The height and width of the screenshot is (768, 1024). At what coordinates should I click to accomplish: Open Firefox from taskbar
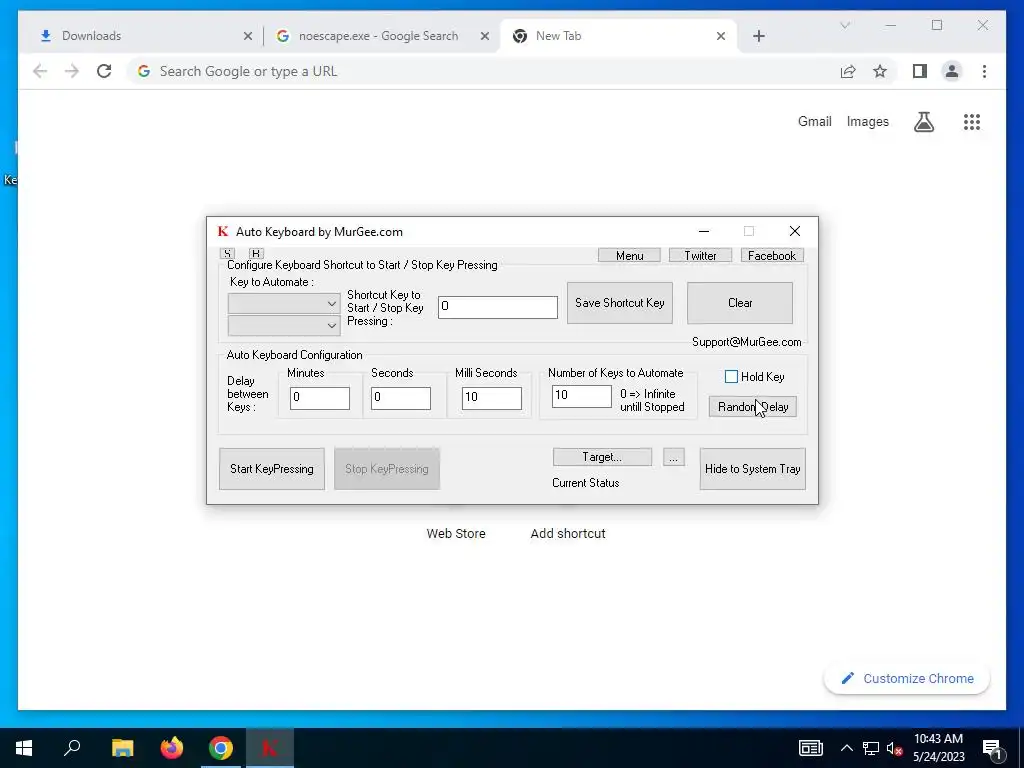pyautogui.click(x=172, y=748)
